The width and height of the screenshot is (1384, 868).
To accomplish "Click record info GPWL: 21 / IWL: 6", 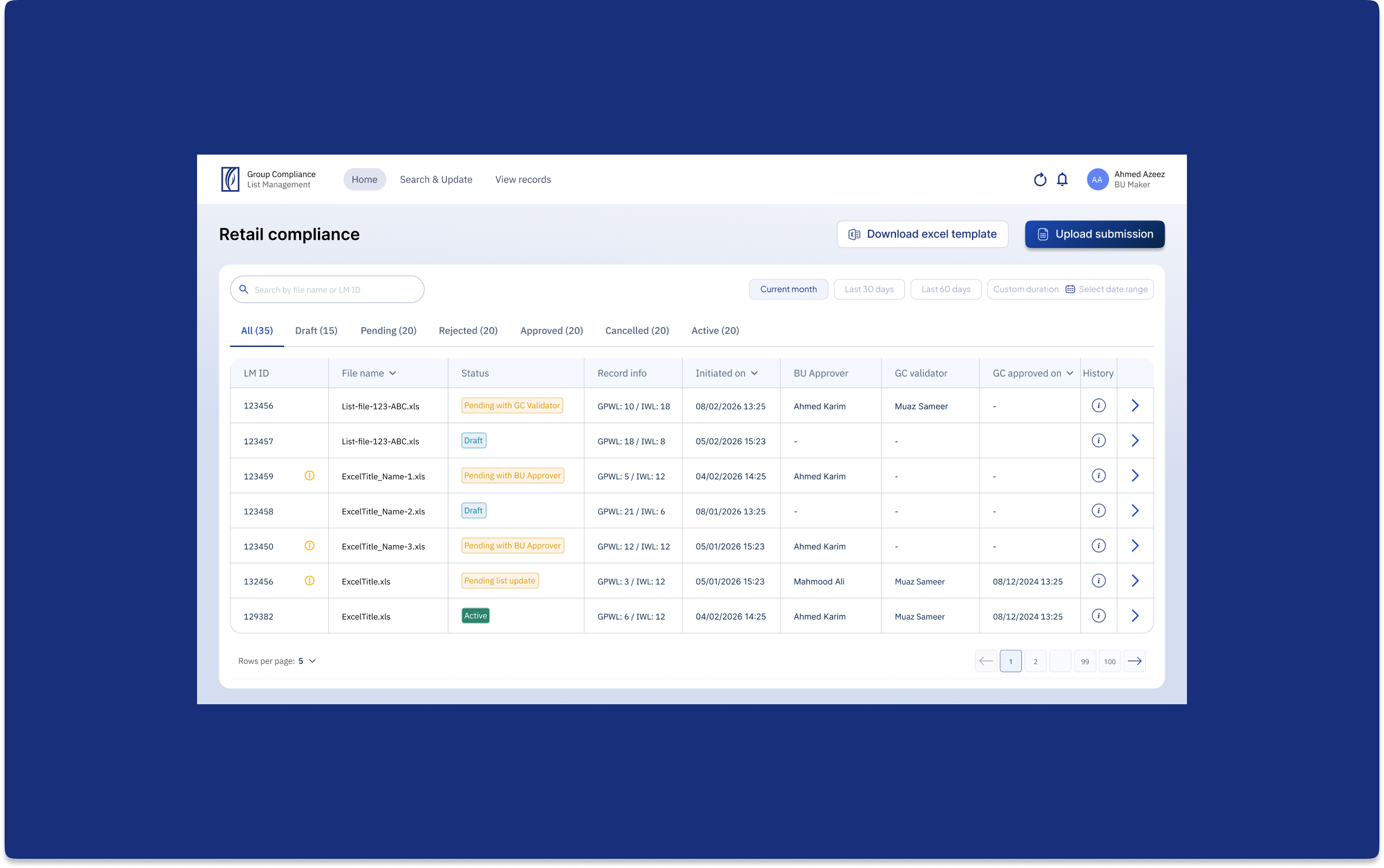I will coord(631,511).
